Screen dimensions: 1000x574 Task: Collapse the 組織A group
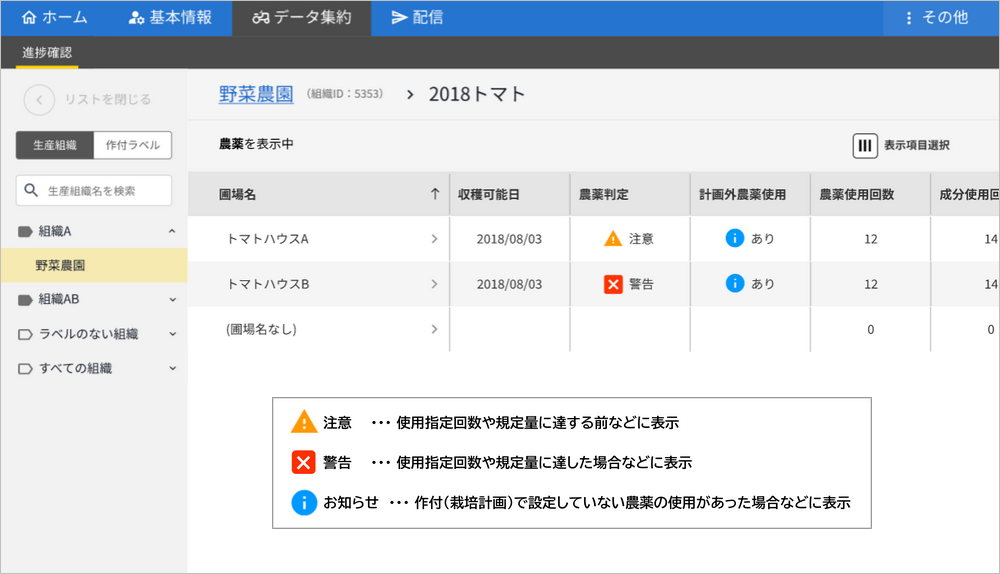[172, 231]
